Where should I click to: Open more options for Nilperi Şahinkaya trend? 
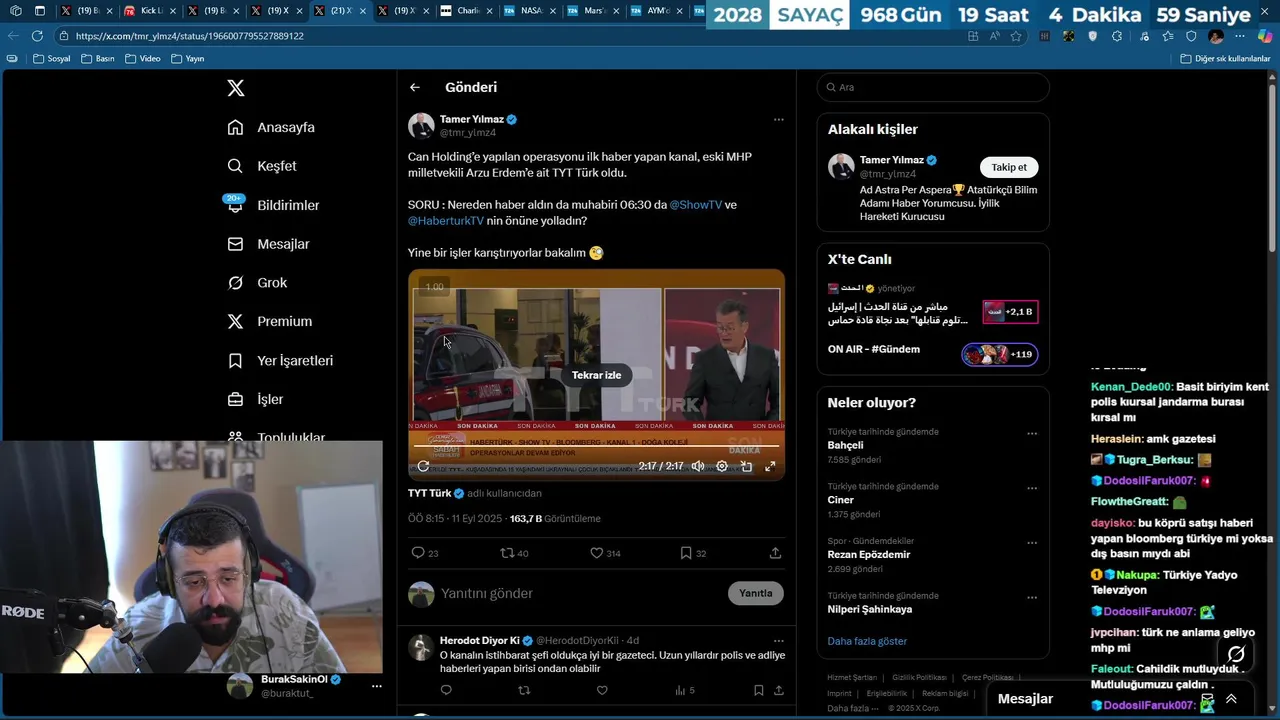[x=1032, y=598]
